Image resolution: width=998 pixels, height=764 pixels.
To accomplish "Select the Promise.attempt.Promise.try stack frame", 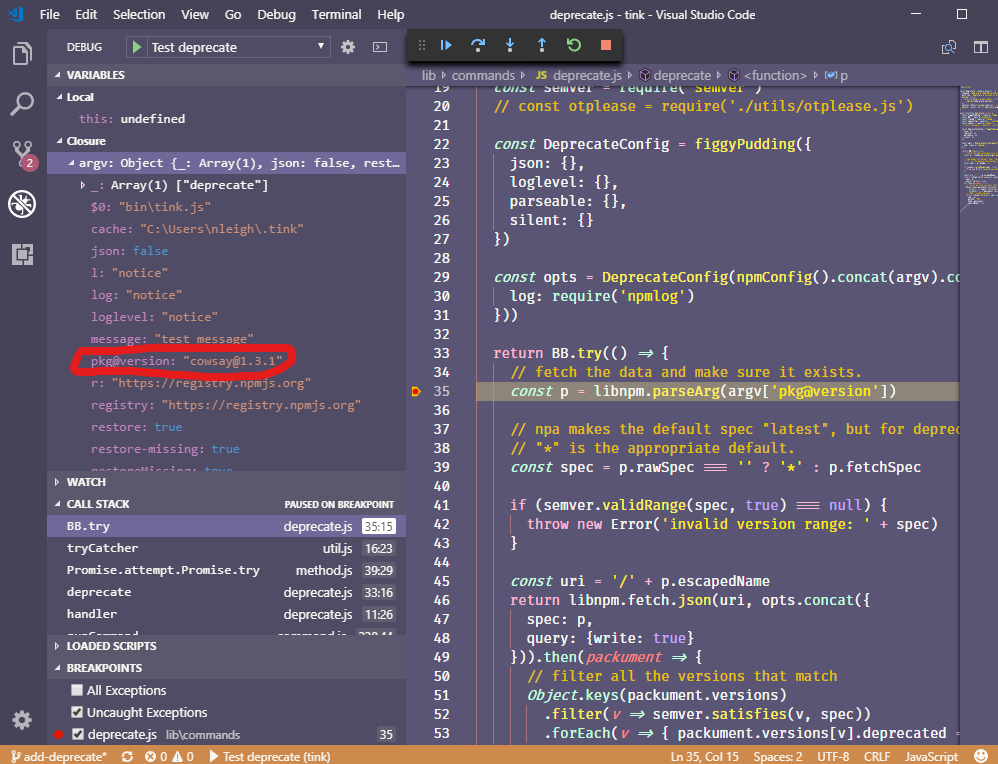I will click(227, 570).
